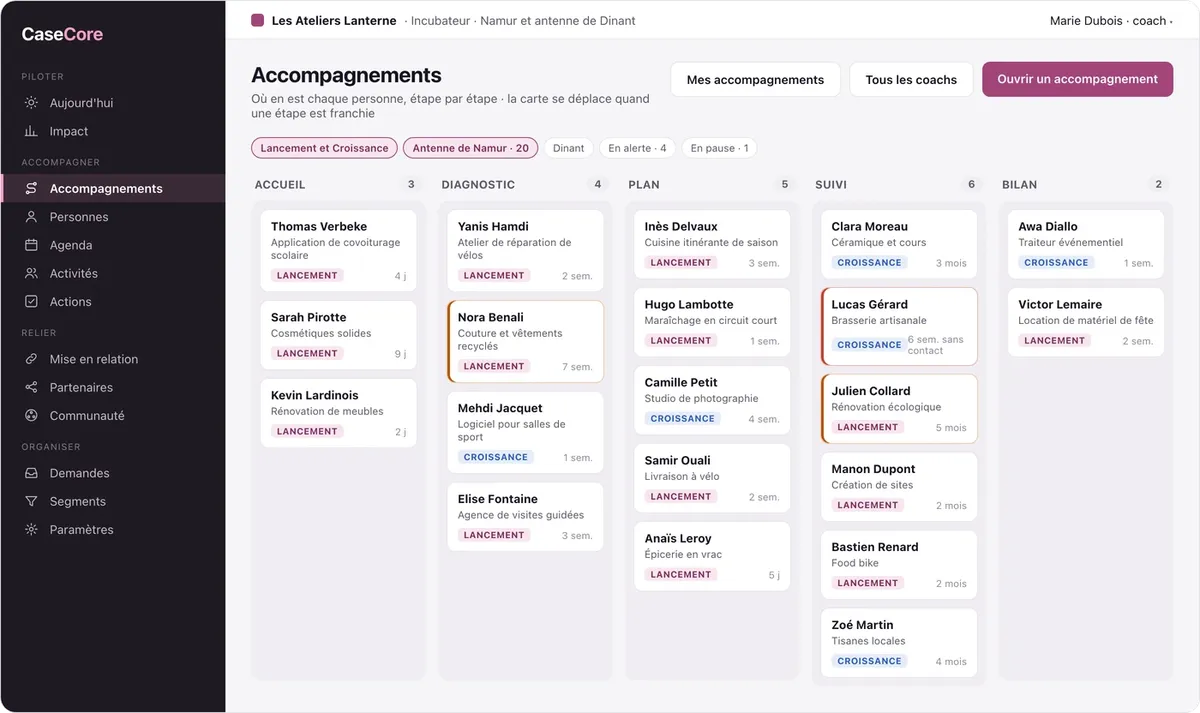Click the CaseCore logo
The image size is (1200, 713).
(x=62, y=34)
